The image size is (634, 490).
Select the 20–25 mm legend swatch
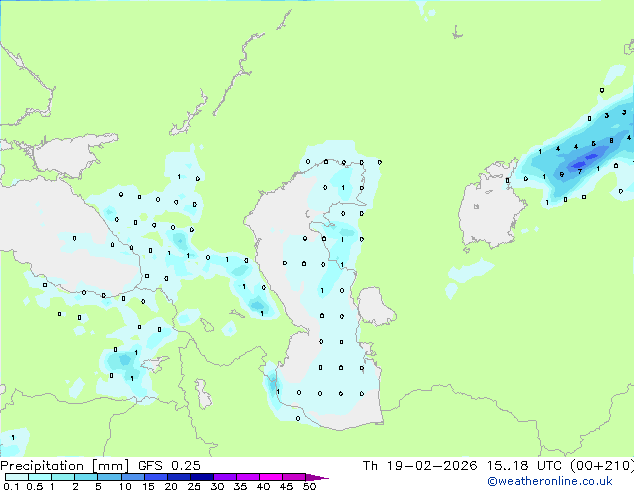pyautogui.click(x=179, y=477)
